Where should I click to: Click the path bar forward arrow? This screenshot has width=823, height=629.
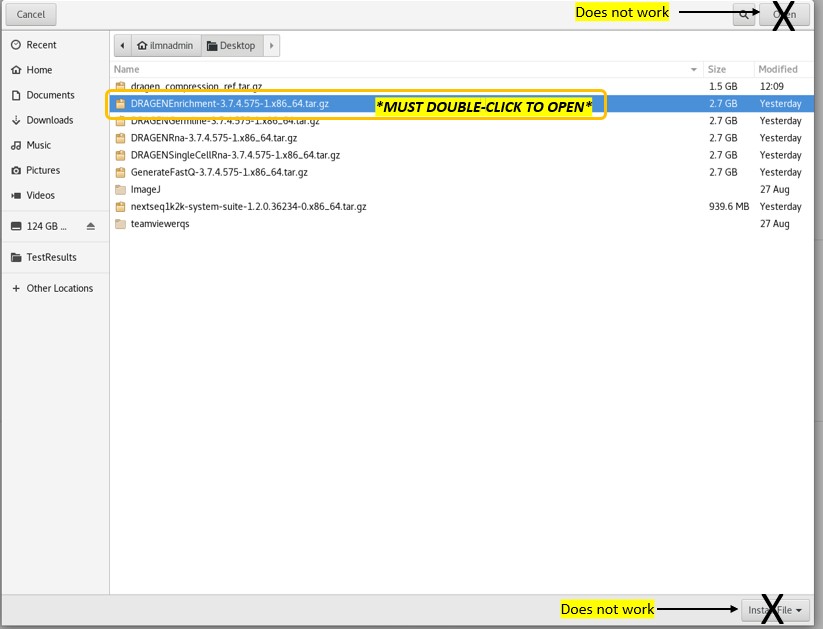273,45
